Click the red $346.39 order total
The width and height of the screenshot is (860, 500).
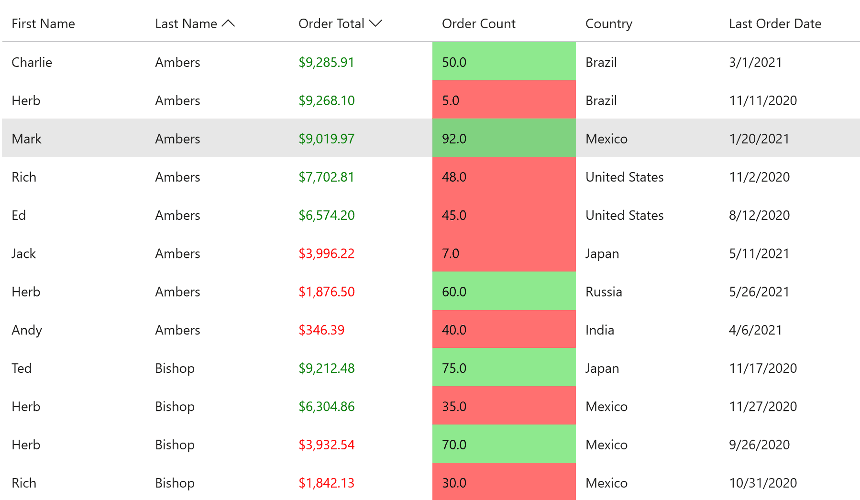(321, 330)
